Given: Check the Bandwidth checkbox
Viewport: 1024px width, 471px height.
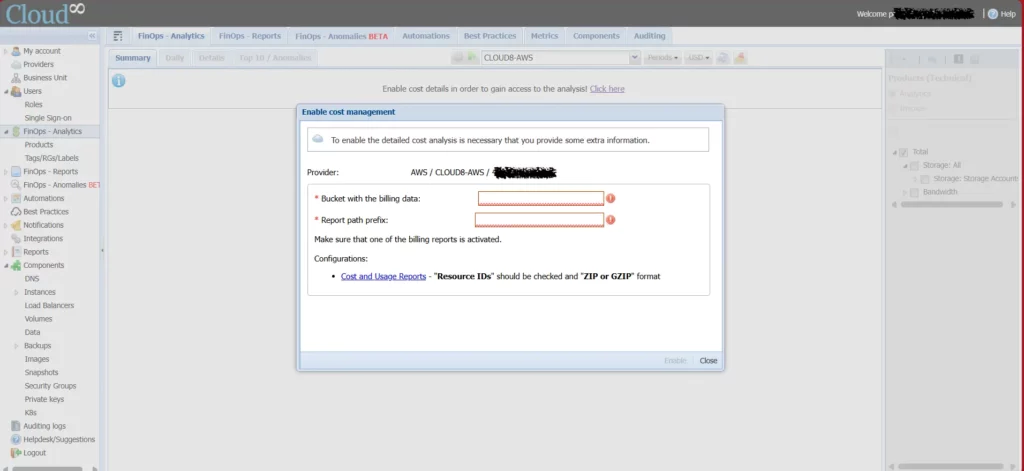Looking at the screenshot, I should click(914, 192).
